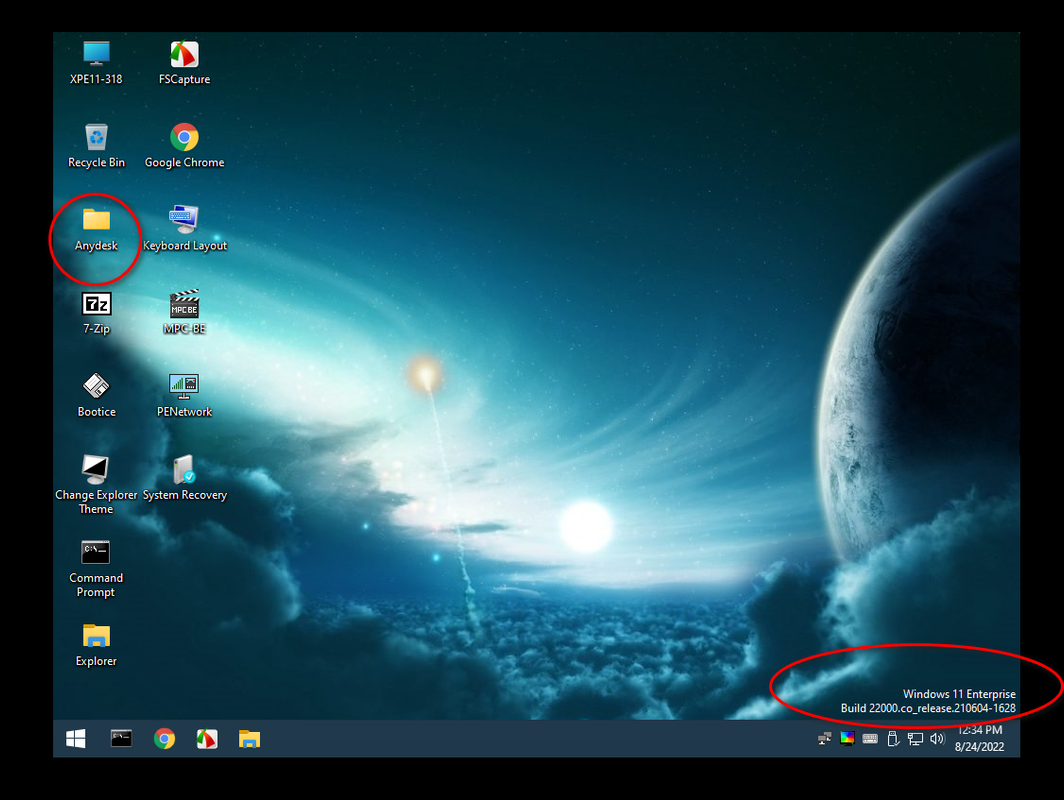Viewport: 1064px width, 800px height.
Task: Click the networked computers tray icon
Action: tap(824, 739)
